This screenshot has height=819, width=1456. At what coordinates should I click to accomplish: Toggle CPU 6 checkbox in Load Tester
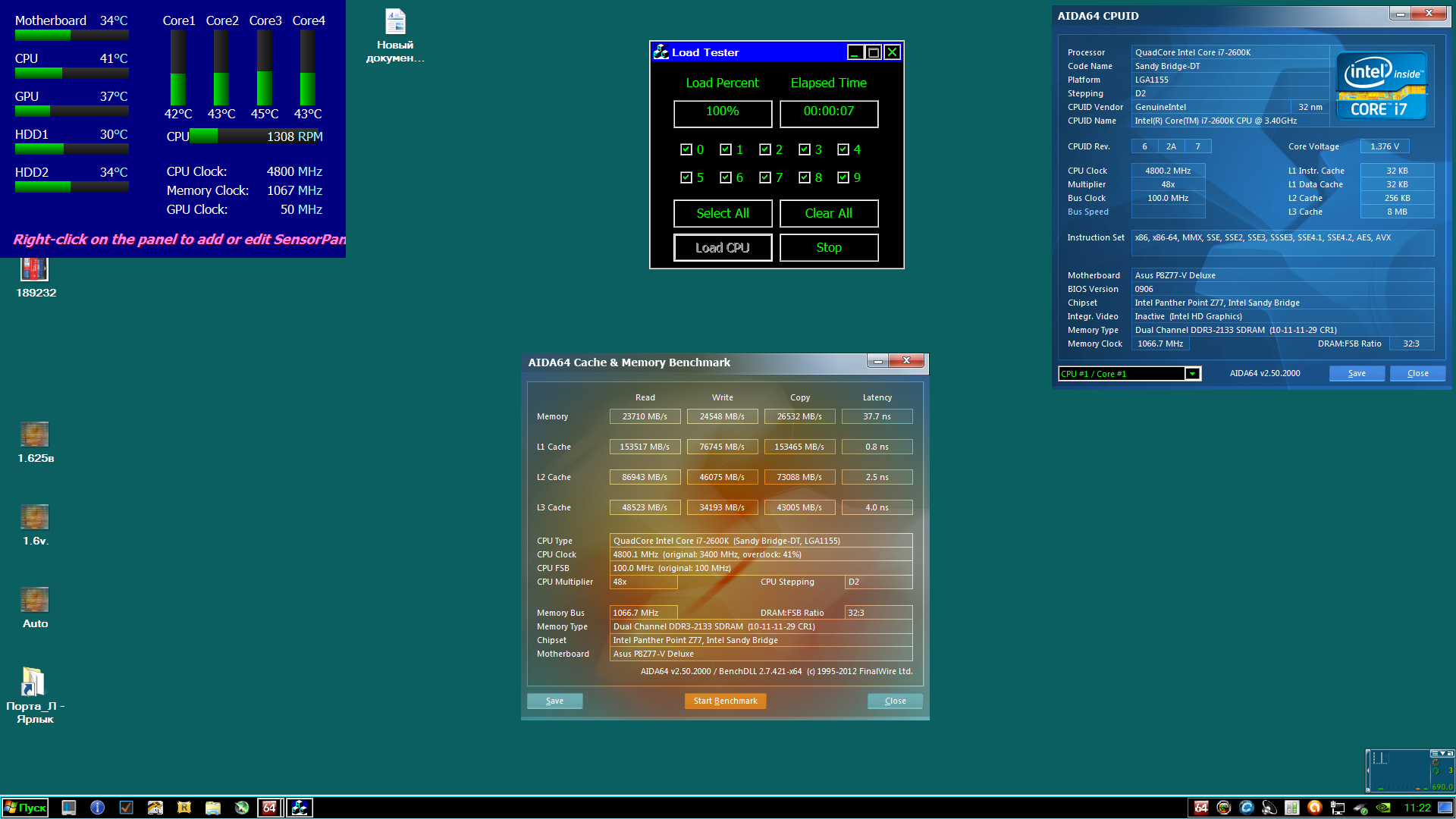(725, 177)
